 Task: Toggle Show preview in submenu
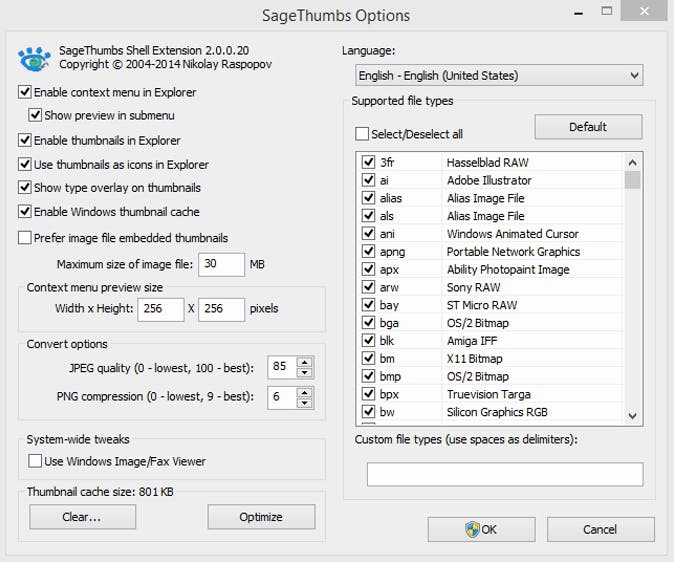point(36,115)
